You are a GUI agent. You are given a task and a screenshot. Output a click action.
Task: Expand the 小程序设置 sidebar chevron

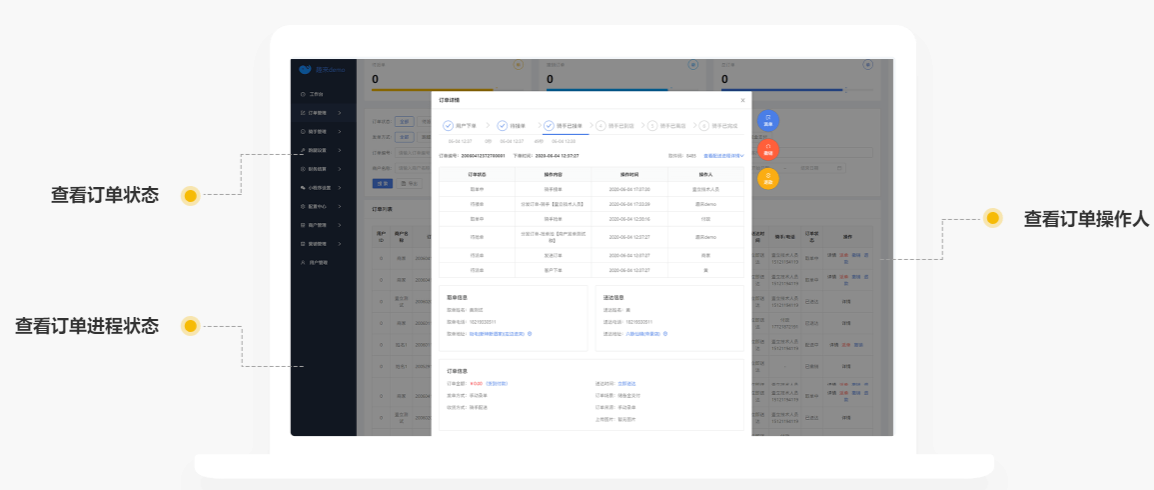339,188
